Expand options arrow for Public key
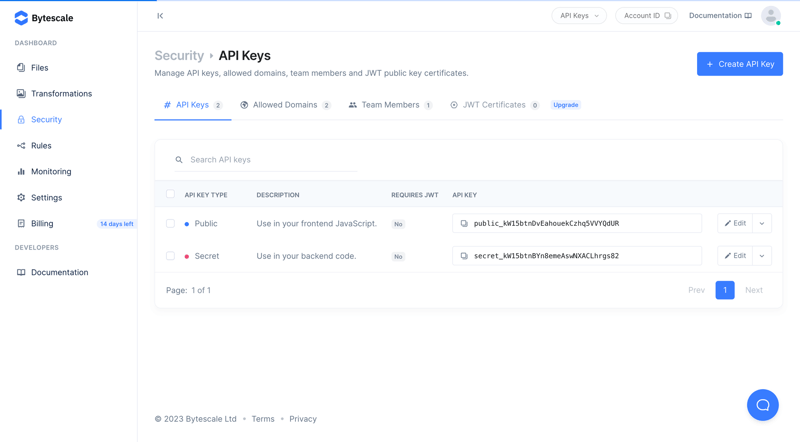Viewport: 800px width, 442px height. [762, 224]
